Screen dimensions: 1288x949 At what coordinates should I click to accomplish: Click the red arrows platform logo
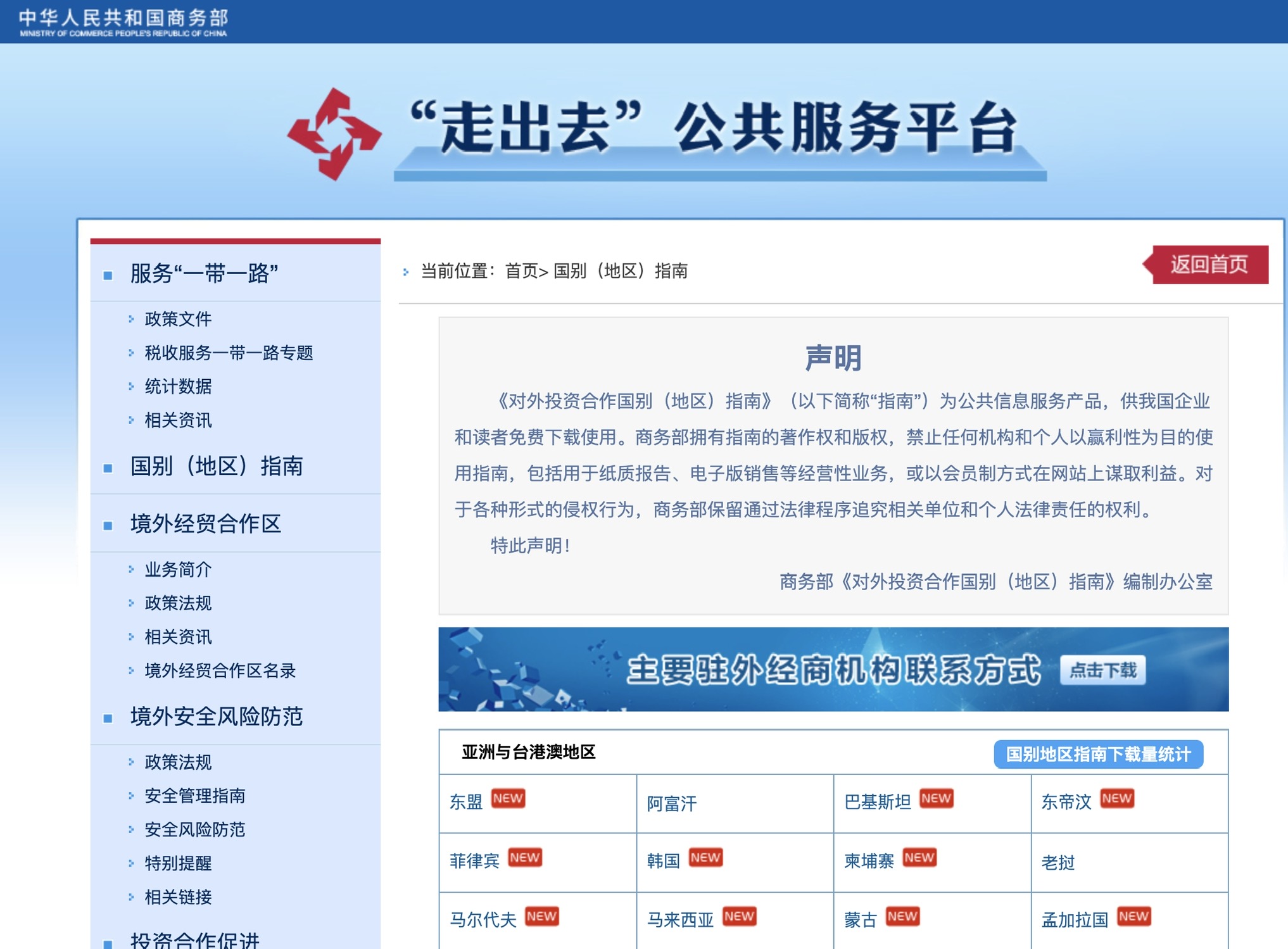[334, 134]
